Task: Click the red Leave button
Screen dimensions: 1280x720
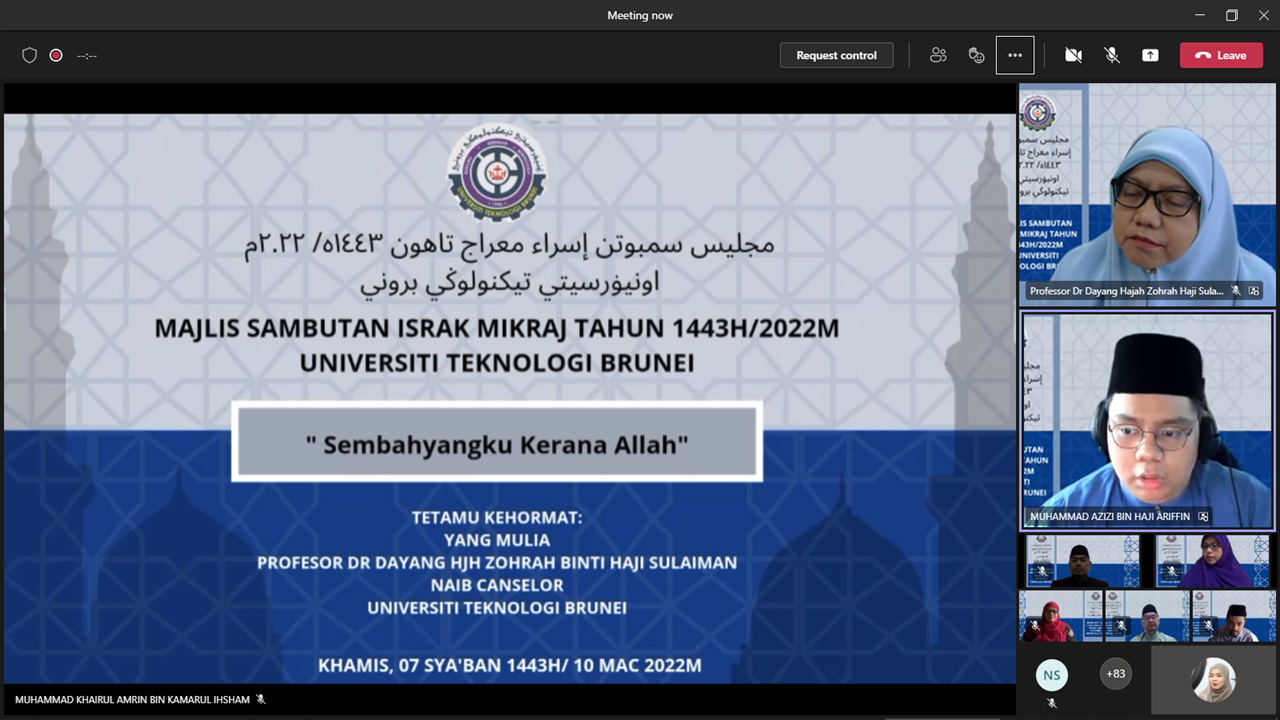Action: pos(1221,55)
